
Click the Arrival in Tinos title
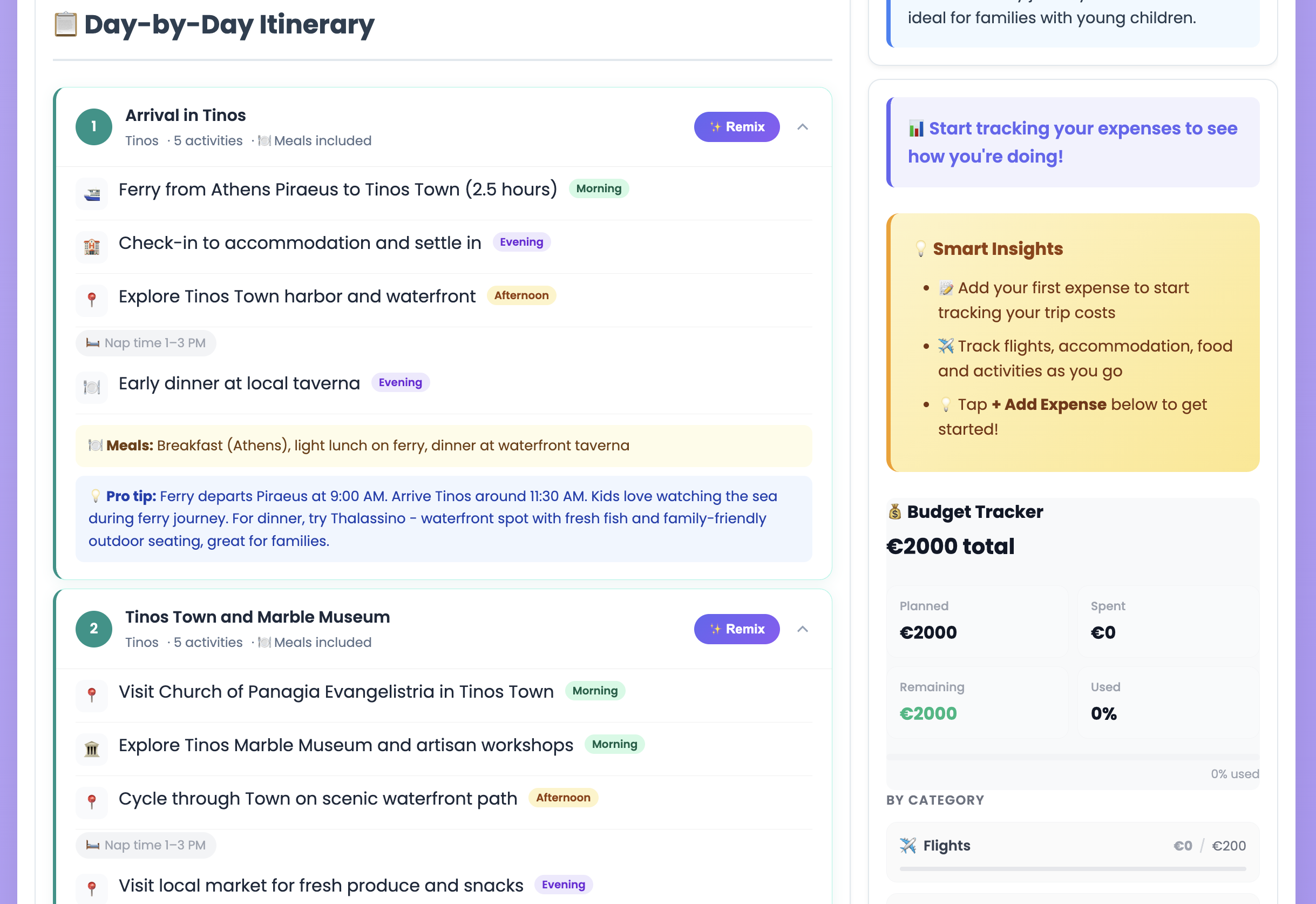[x=186, y=116]
